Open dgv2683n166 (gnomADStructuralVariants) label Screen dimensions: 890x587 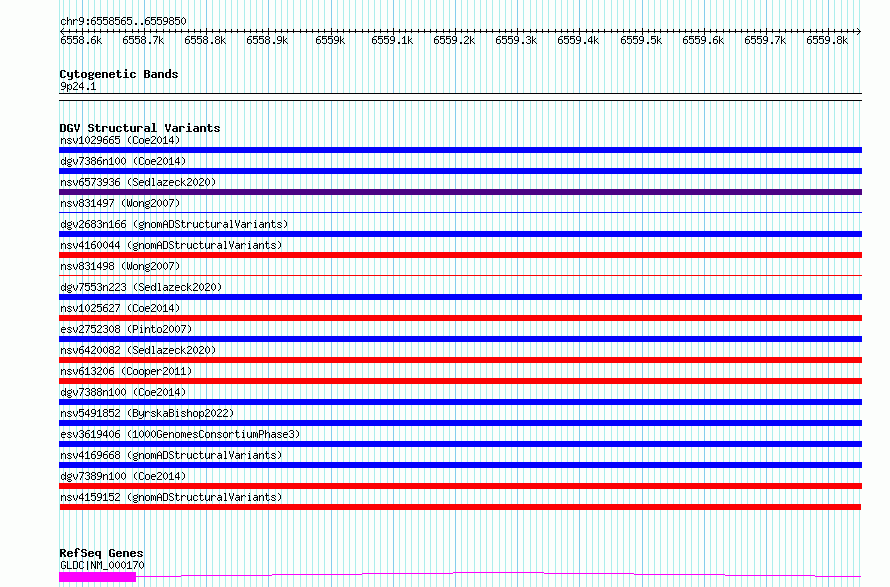[174, 224]
